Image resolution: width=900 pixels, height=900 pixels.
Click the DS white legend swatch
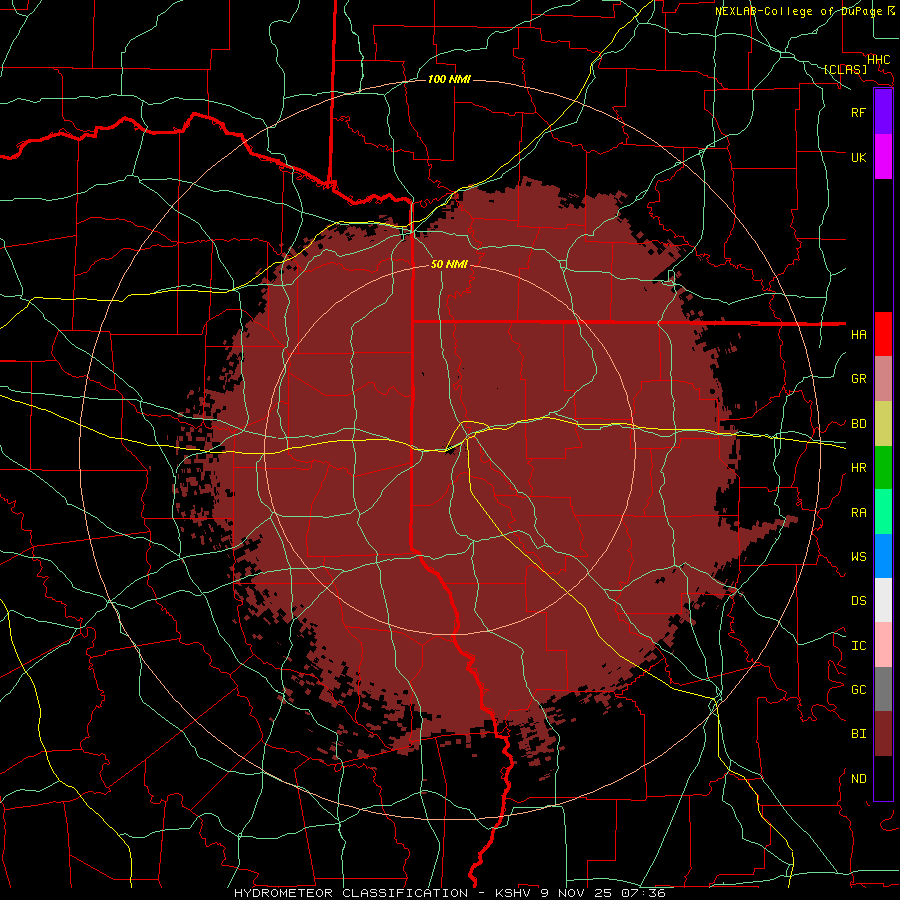pyautogui.click(x=883, y=600)
